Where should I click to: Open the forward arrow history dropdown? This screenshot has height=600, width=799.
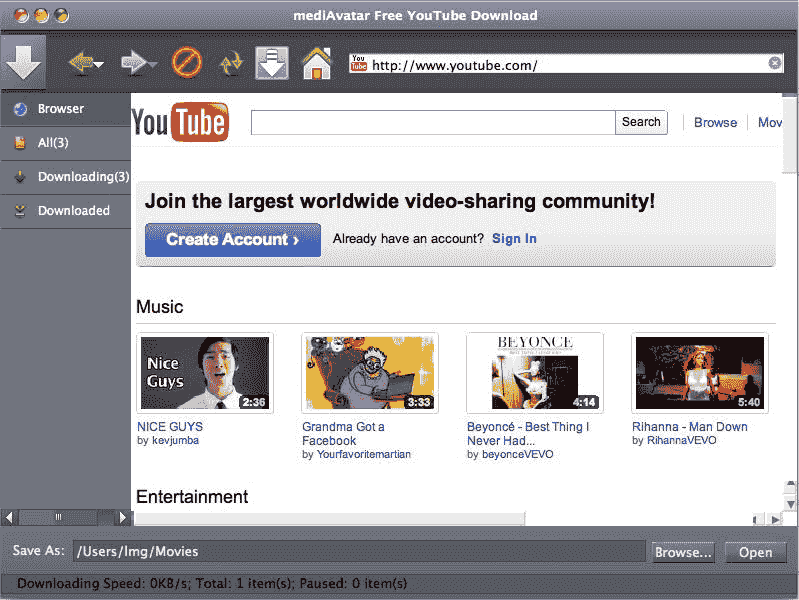tap(152, 64)
